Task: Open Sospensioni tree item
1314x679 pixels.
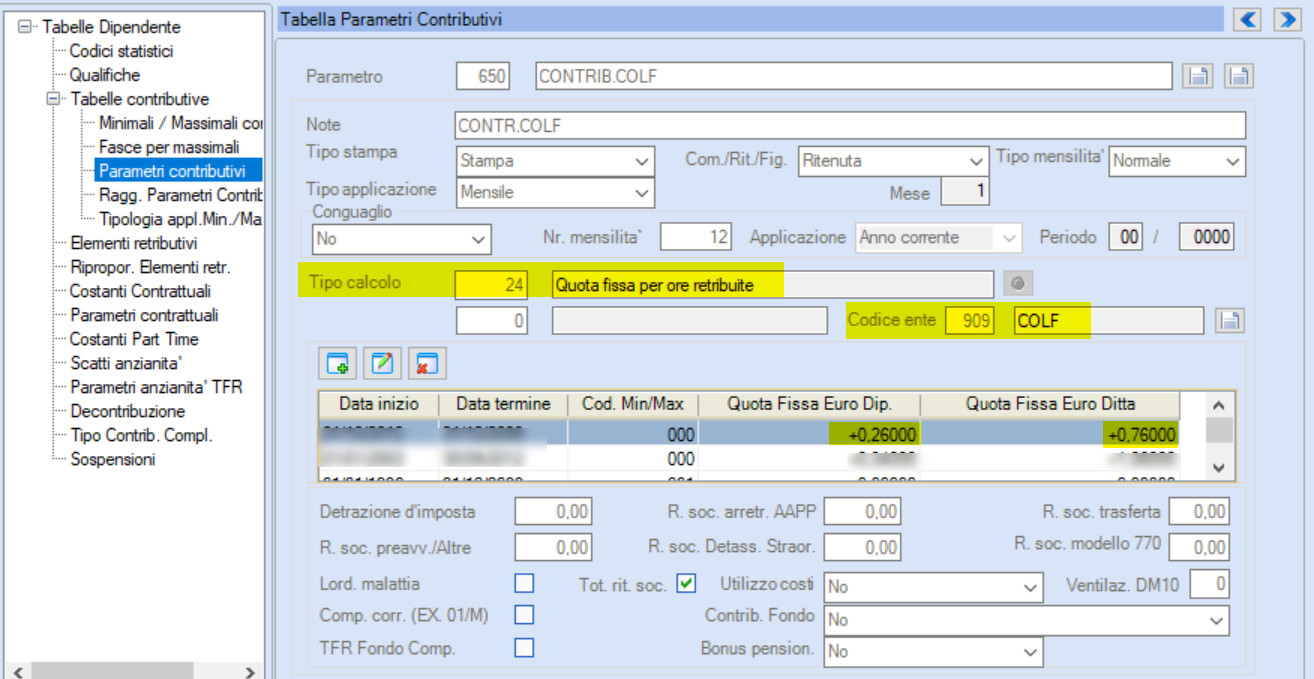Action: [x=112, y=459]
